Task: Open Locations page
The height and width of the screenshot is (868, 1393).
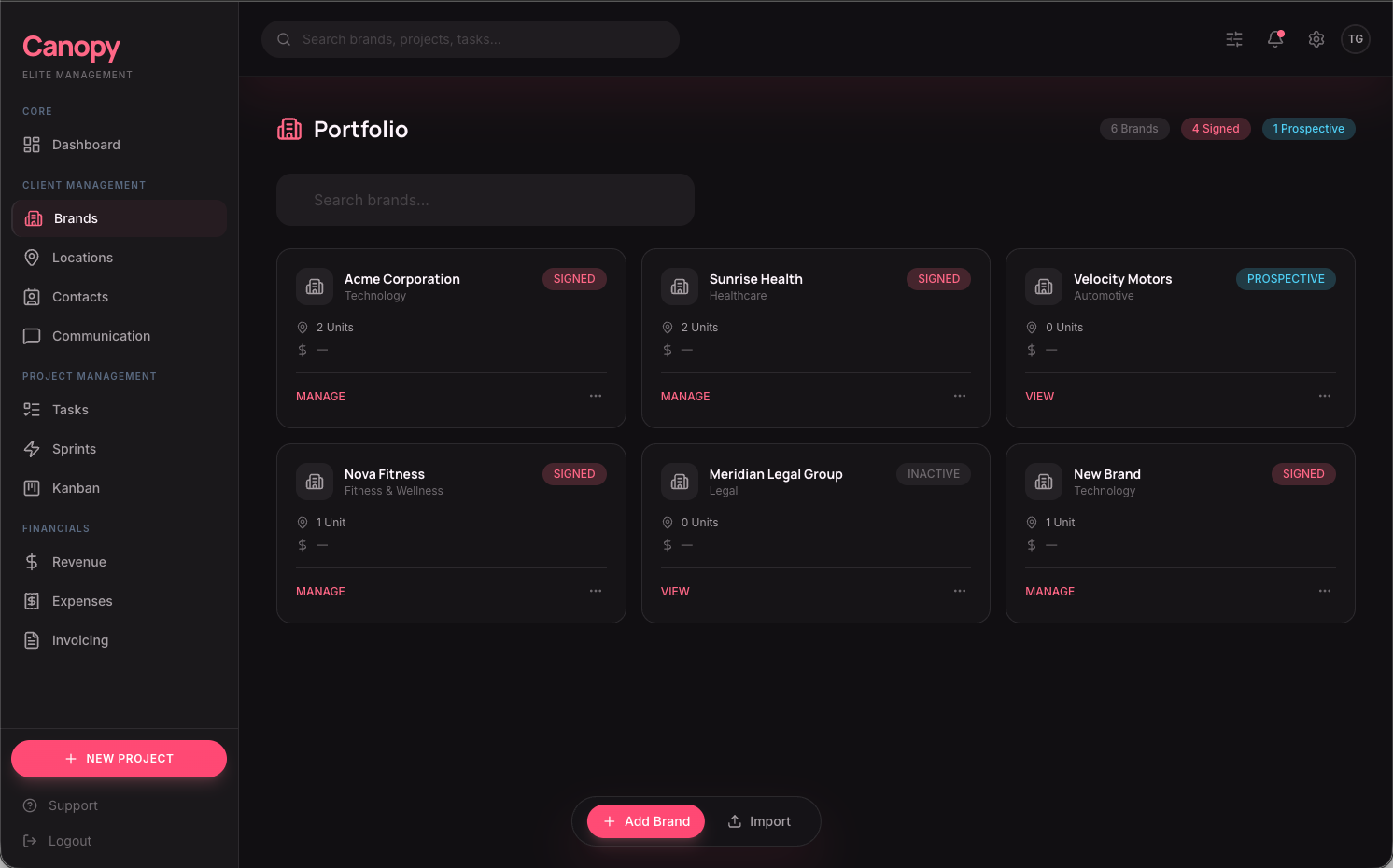Action: tap(119, 258)
